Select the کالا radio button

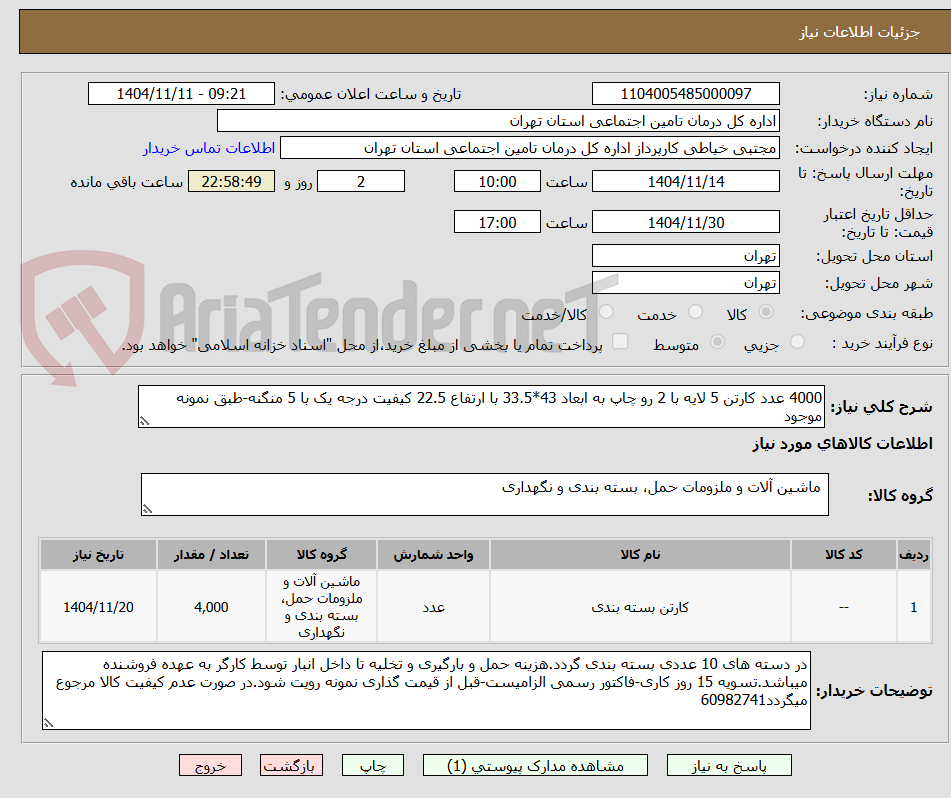point(766,312)
